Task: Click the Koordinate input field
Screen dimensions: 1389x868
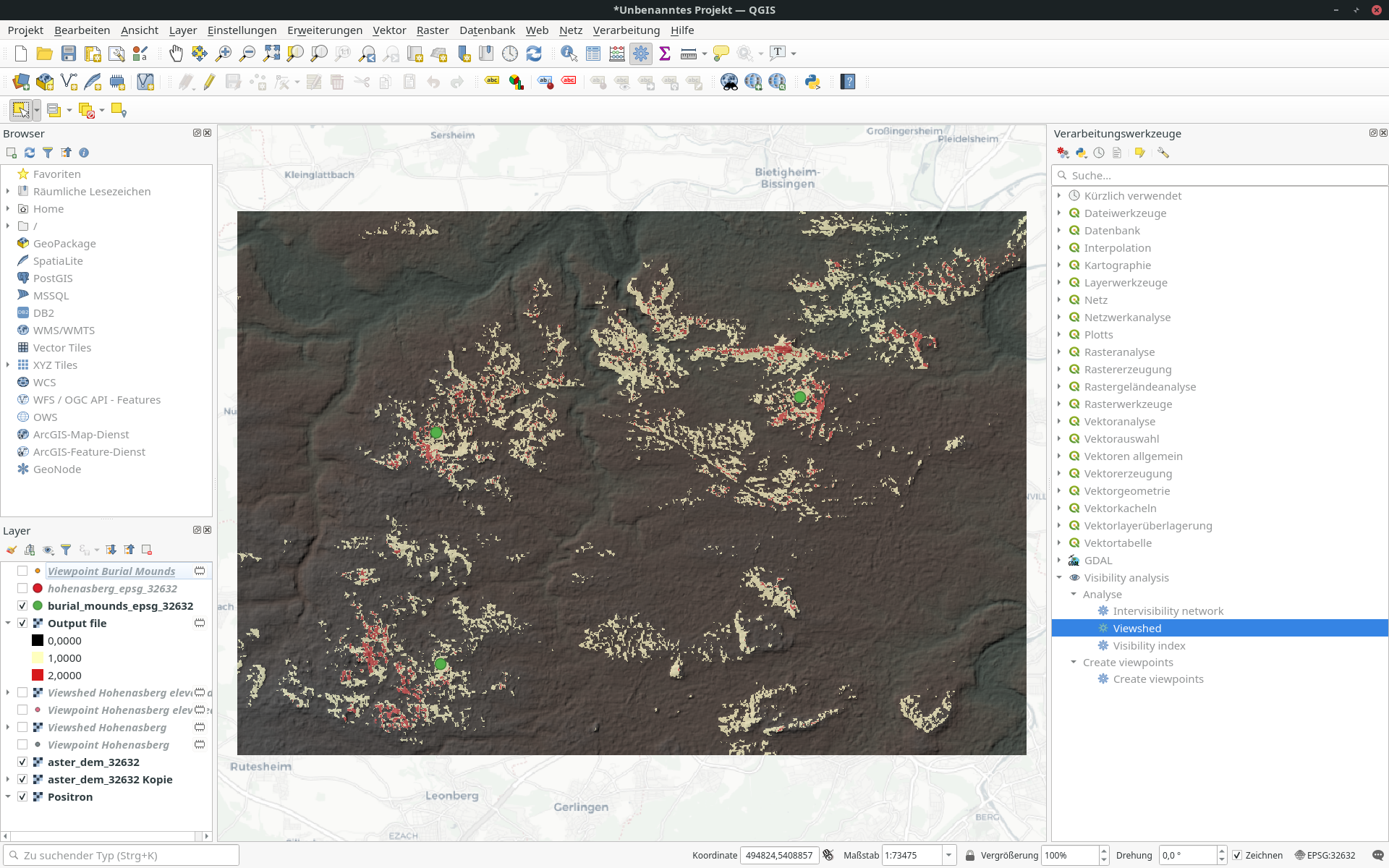Action: [x=780, y=855]
